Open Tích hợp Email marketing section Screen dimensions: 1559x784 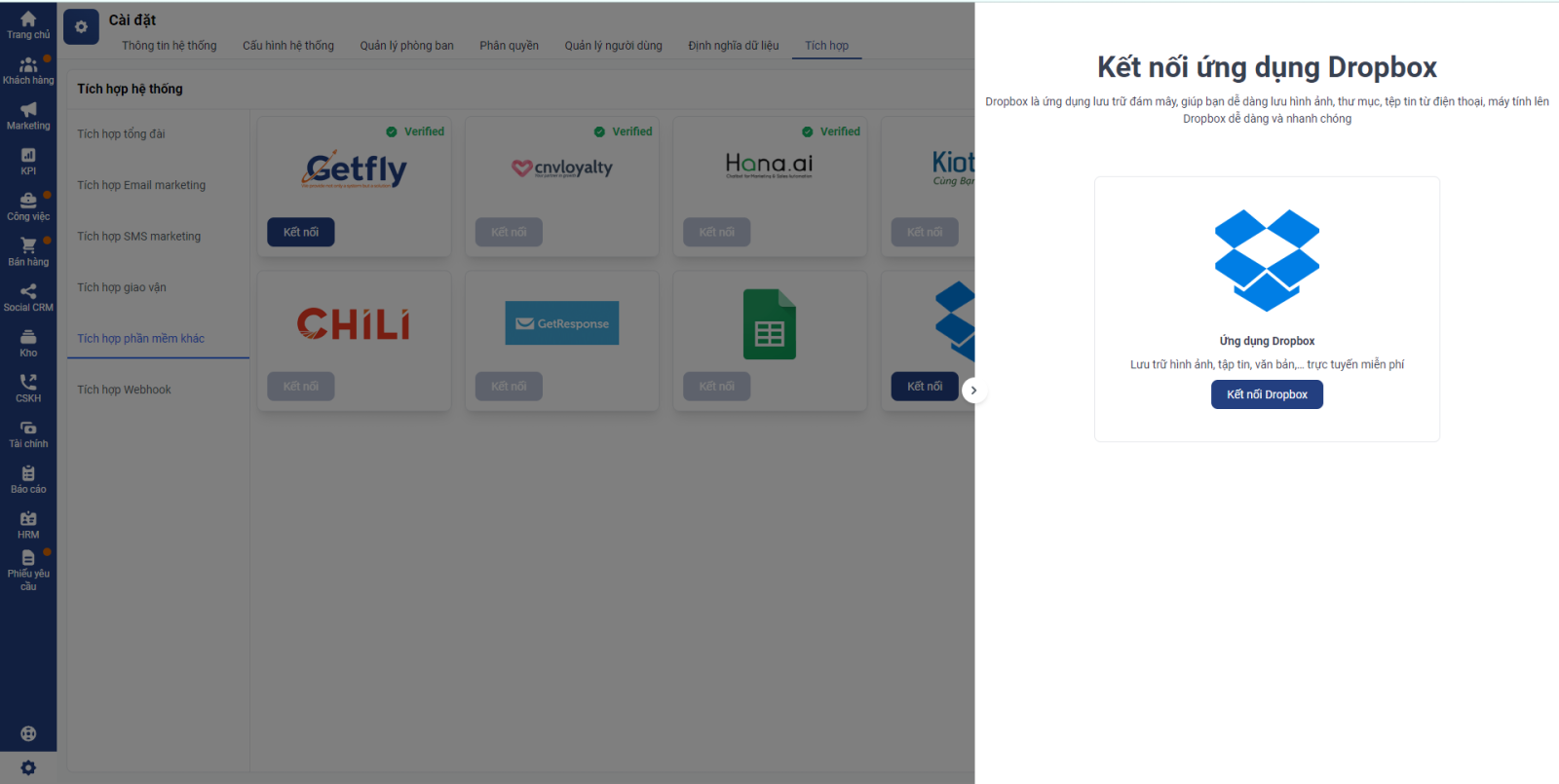(x=141, y=185)
